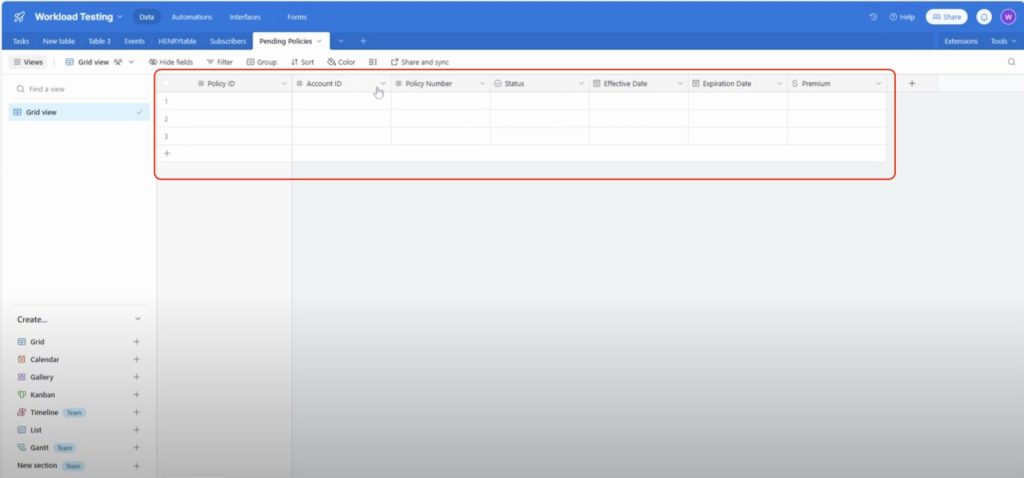The height and width of the screenshot is (478, 1024).
Task: Open the Premium field dropdown arrow
Action: click(878, 84)
